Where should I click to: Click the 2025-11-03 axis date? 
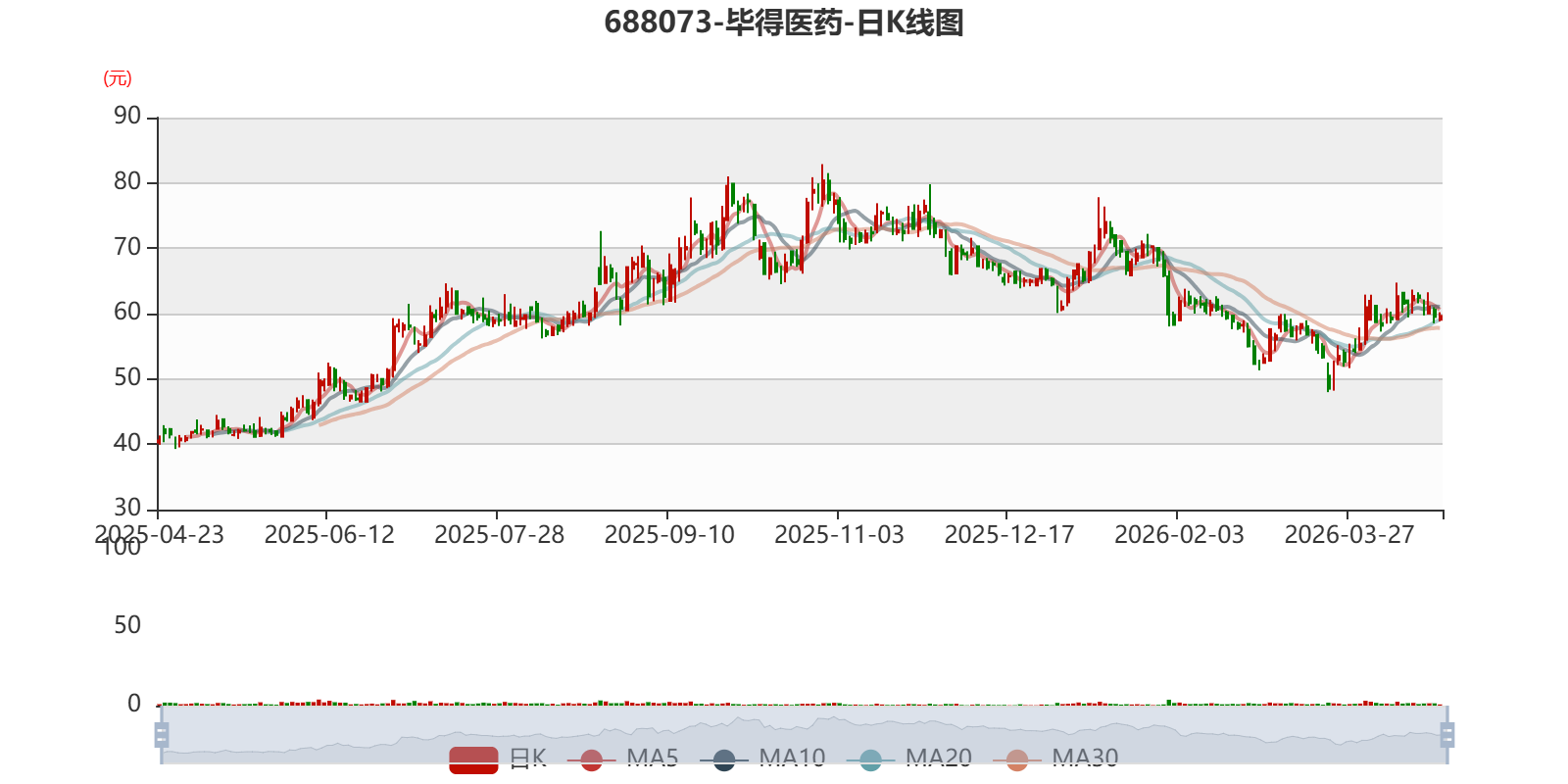pos(839,535)
